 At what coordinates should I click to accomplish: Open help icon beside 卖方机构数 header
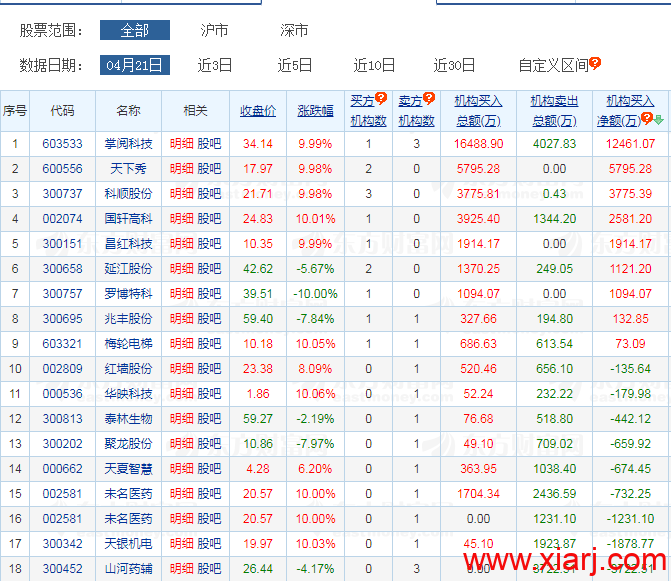coord(429,98)
